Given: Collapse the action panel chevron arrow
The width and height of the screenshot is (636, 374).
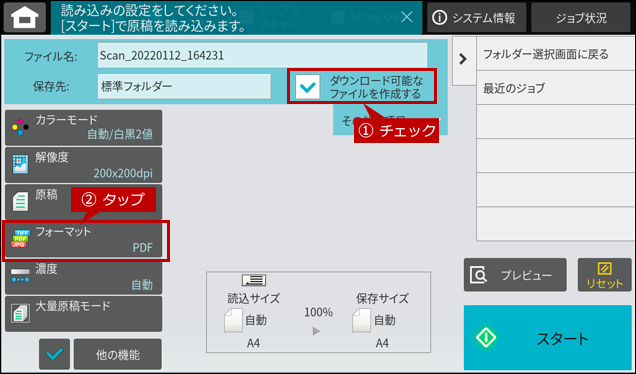Looking at the screenshot, I should (463, 59).
